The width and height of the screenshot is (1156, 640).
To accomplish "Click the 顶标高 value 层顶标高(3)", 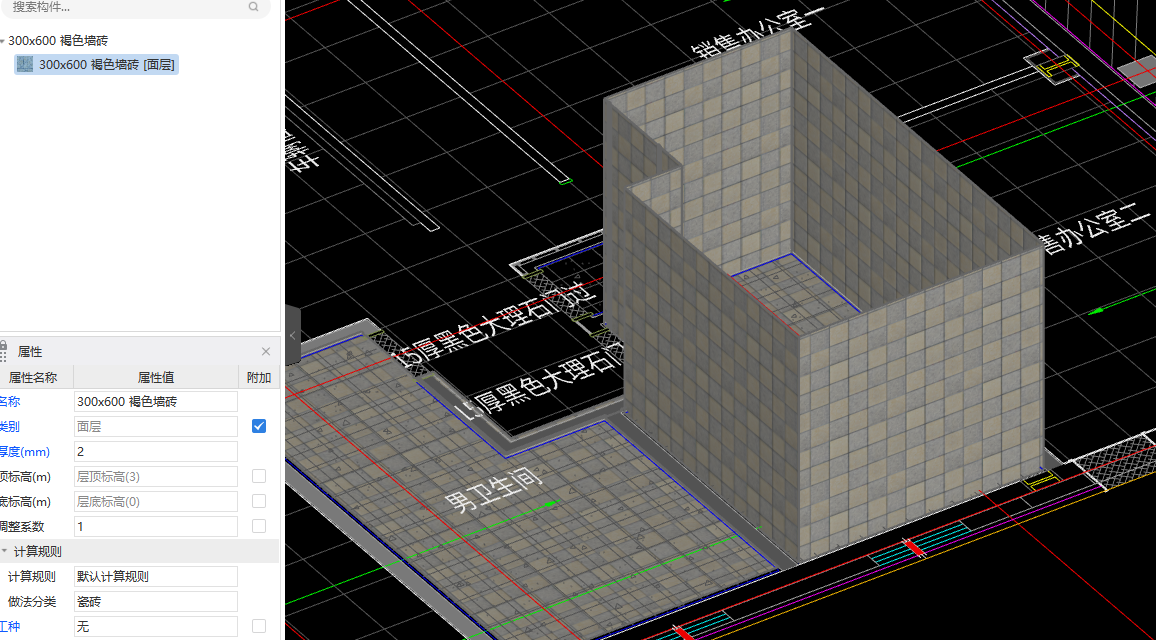I will (x=156, y=476).
